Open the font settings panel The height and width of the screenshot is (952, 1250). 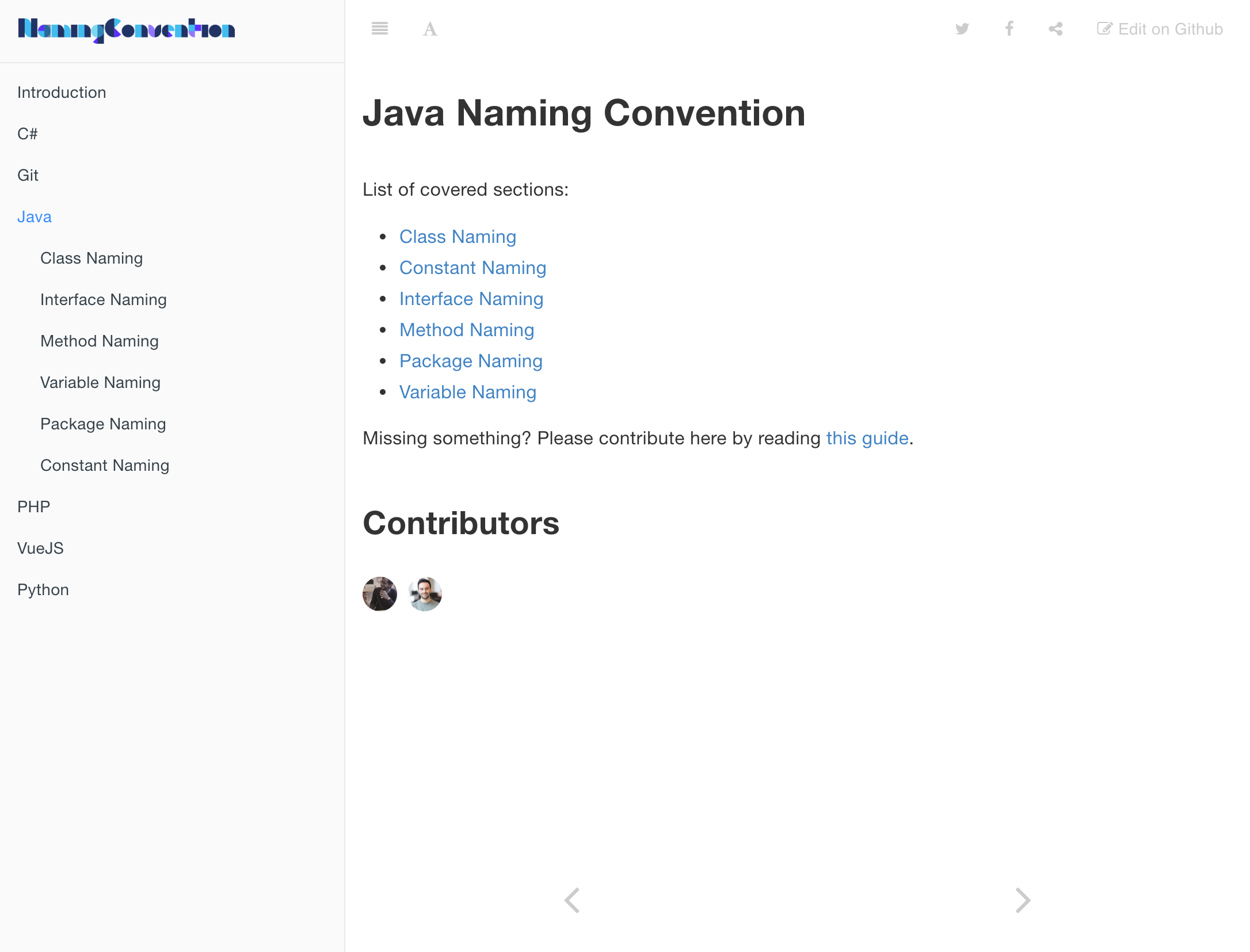[x=429, y=28]
